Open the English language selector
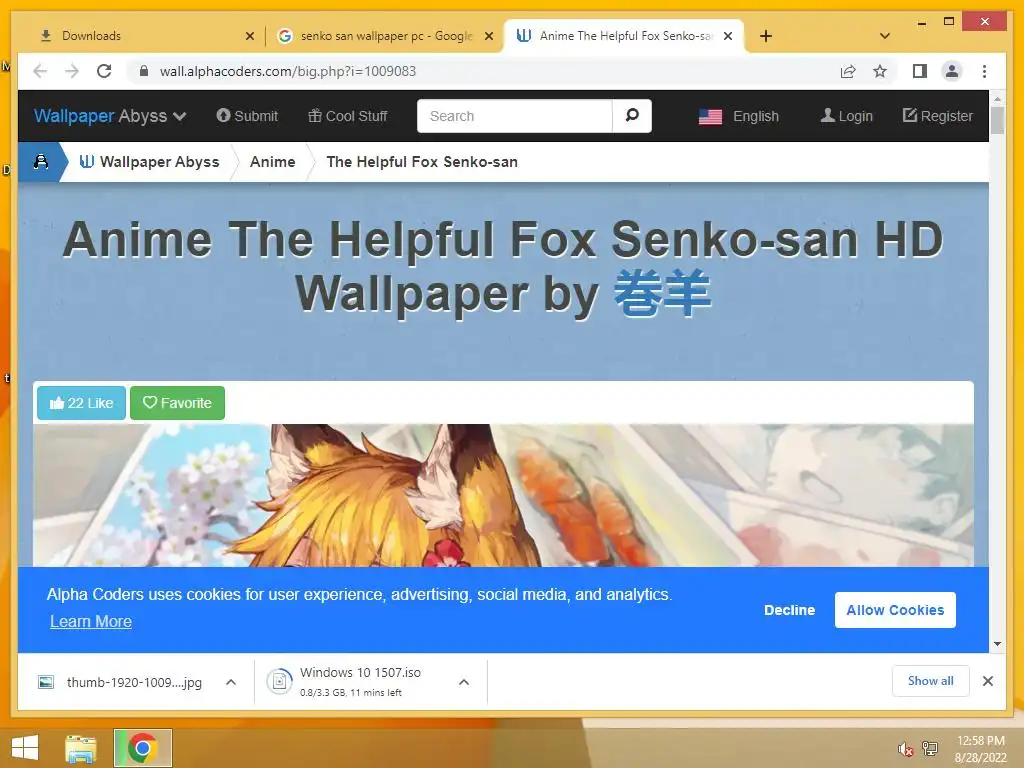 739,116
